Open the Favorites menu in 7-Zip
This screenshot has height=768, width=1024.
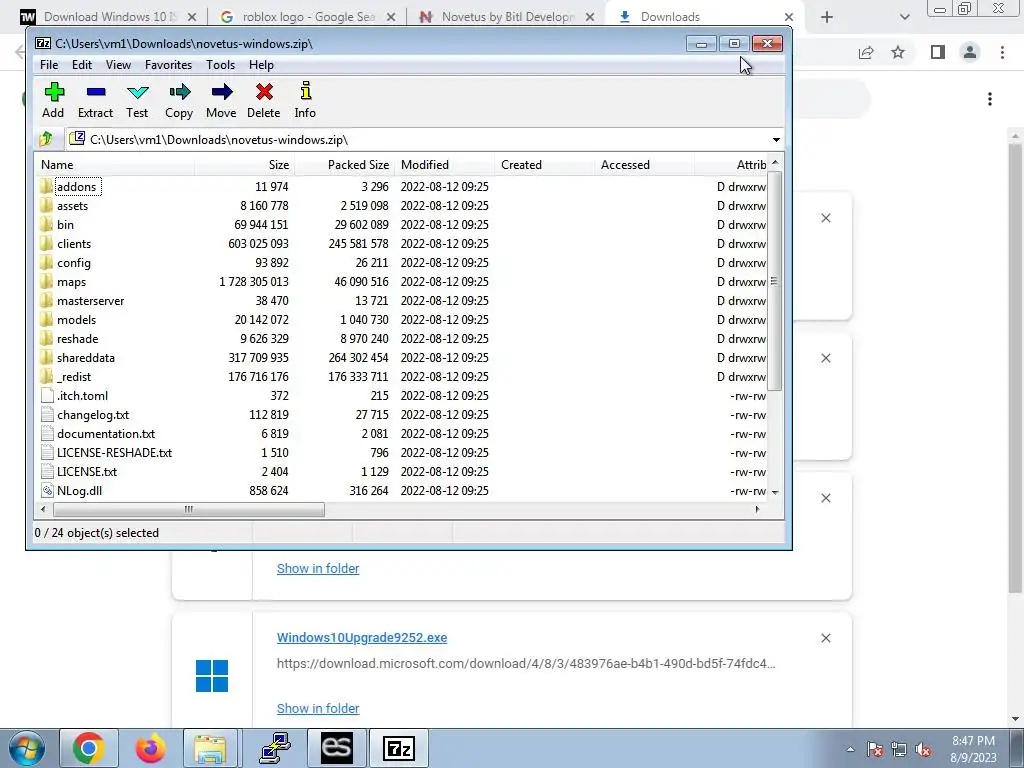click(x=168, y=65)
